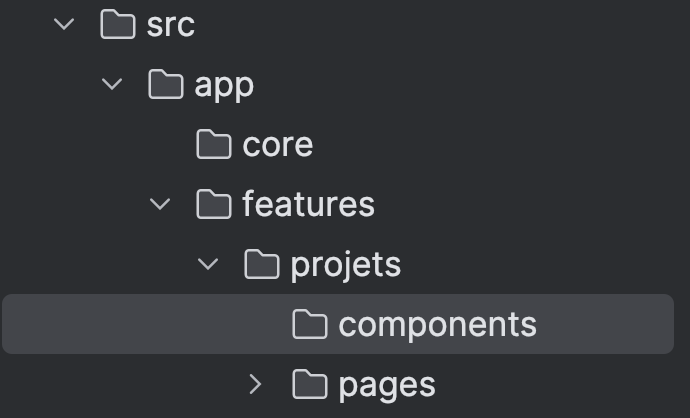Collapse the app folder chevron
The height and width of the screenshot is (418, 690).
tap(114, 85)
